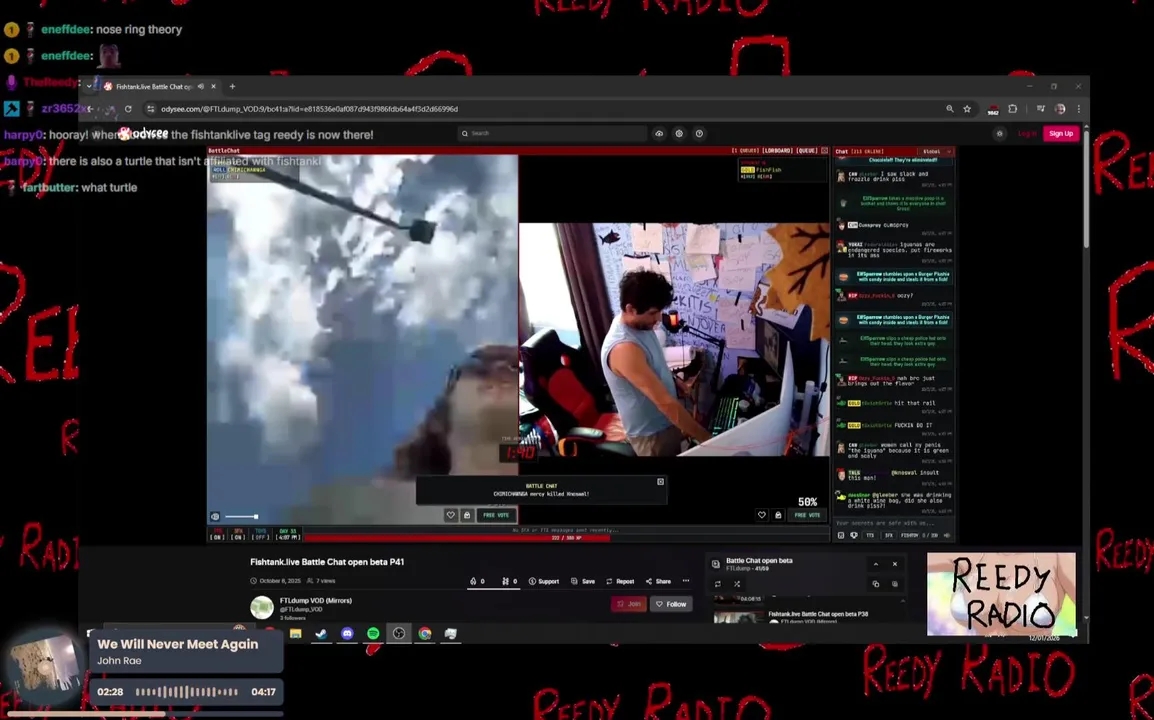
Task: Close the Battle Chat kill notification
Action: click(660, 481)
